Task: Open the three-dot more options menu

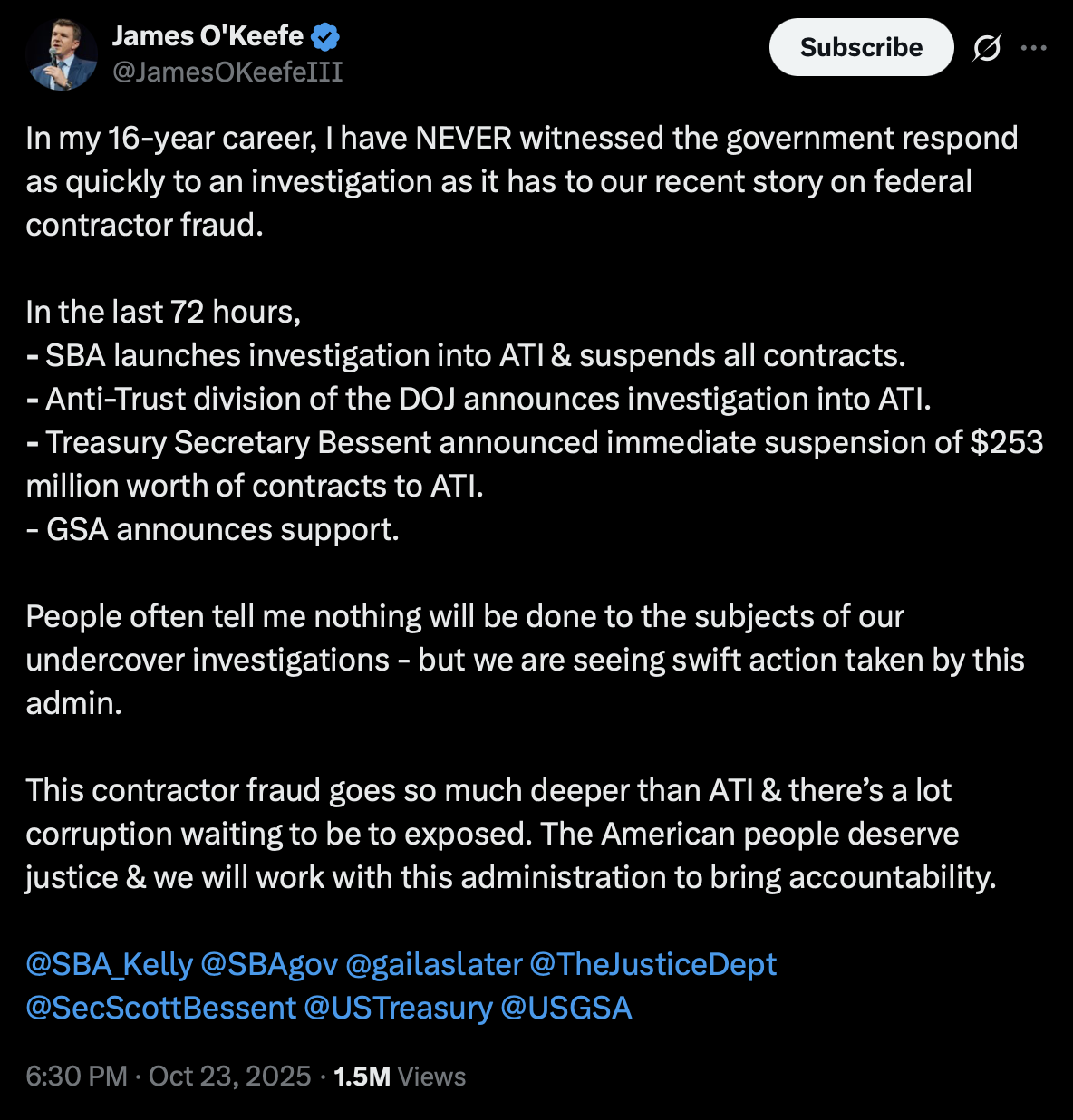Action: pyautogui.click(x=1034, y=48)
